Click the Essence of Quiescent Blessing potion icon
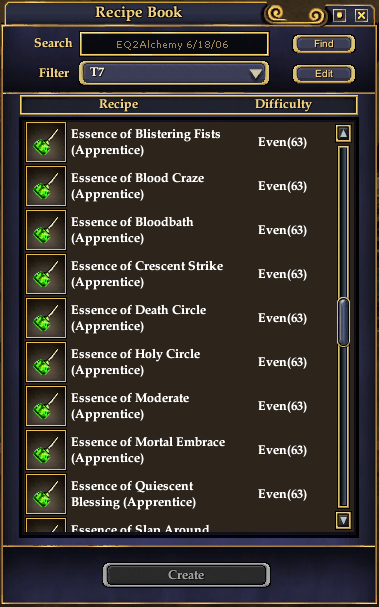 click(46, 494)
